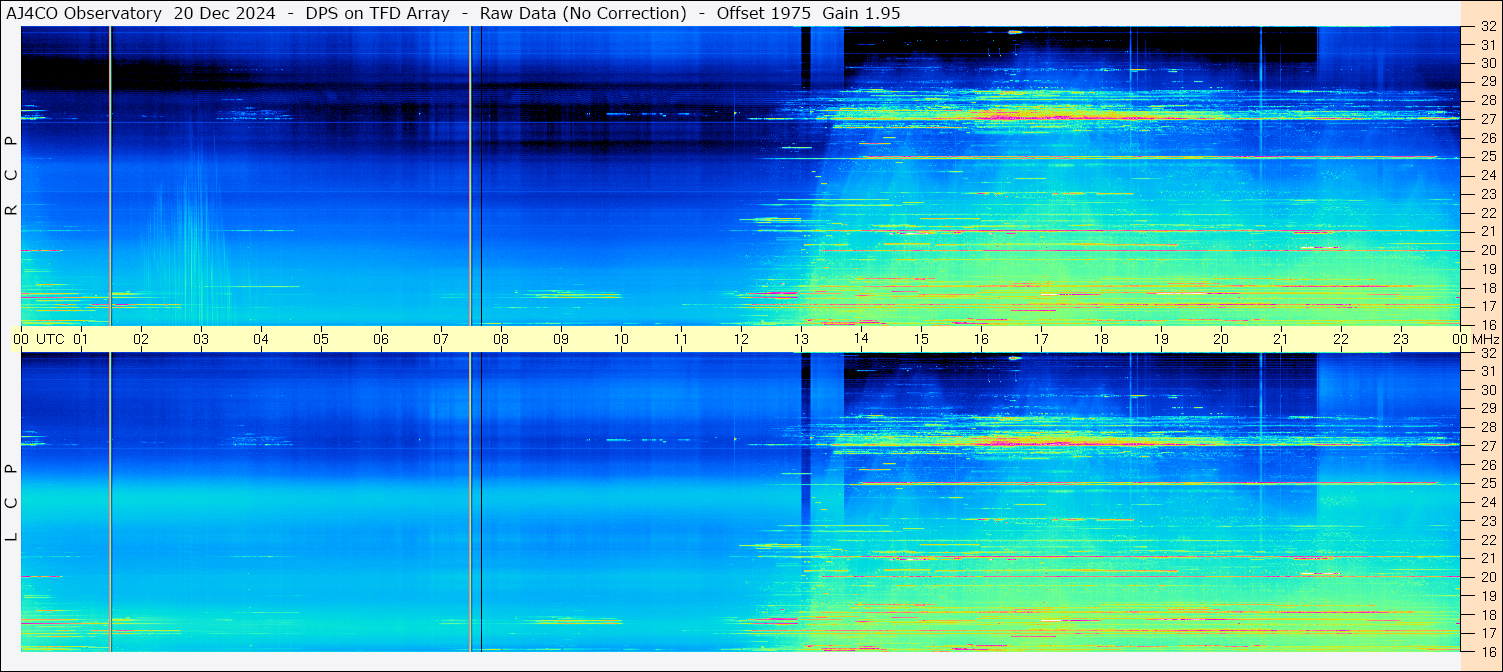Click the 20 MHz frequency label of LCP panel
Screen dimensions: 1503x672
[1488, 577]
